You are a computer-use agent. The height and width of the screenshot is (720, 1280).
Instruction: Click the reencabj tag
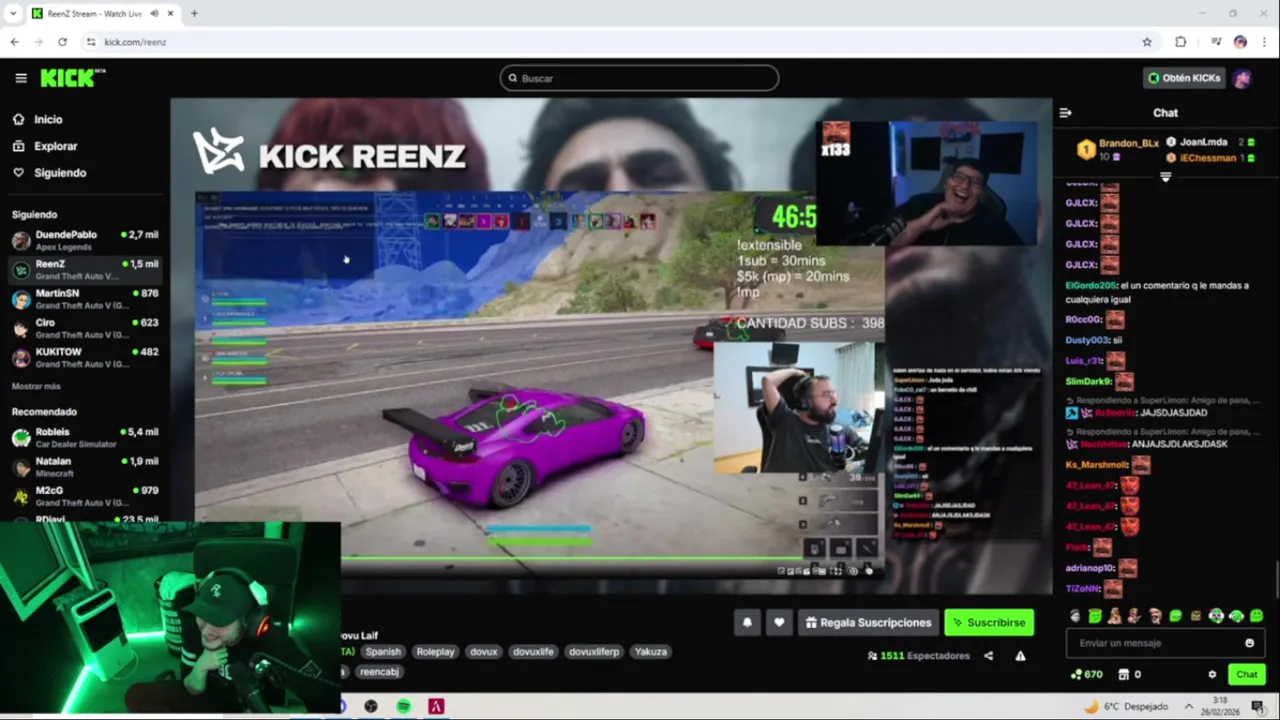coord(379,672)
